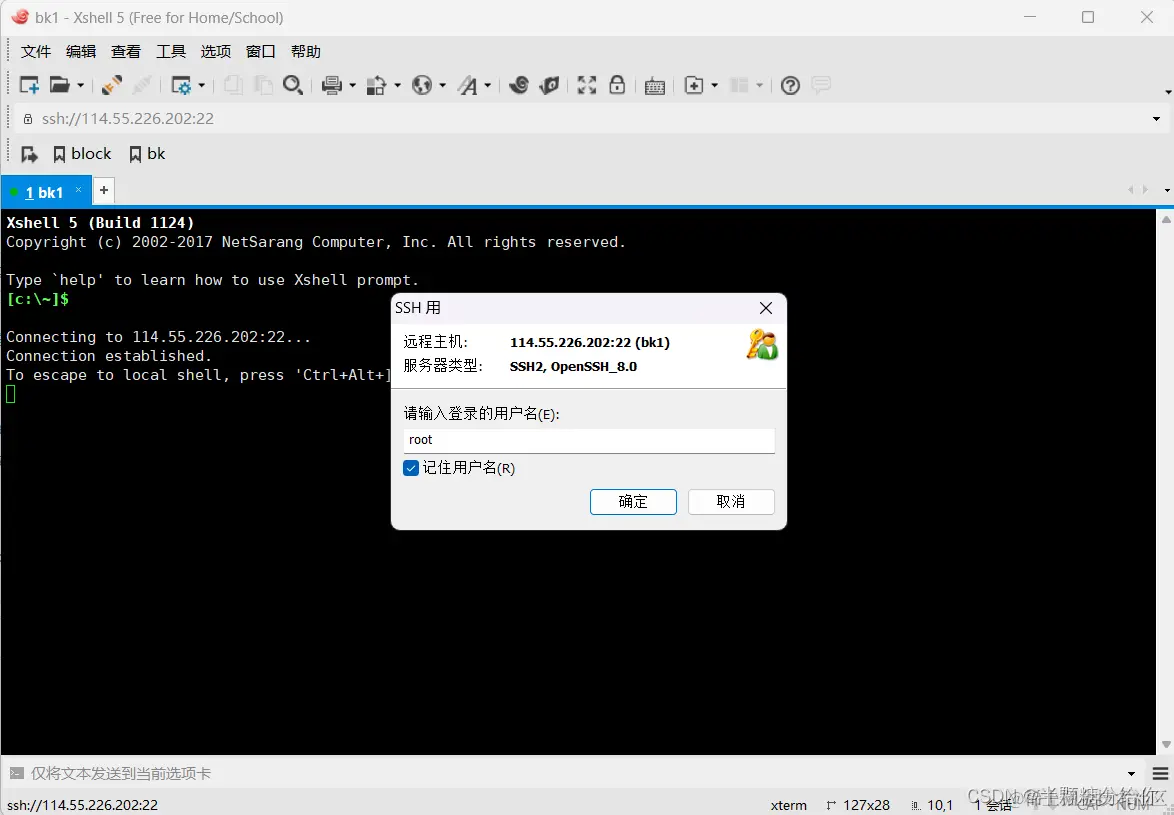Click the Copy icon in toolbar

[x=233, y=85]
